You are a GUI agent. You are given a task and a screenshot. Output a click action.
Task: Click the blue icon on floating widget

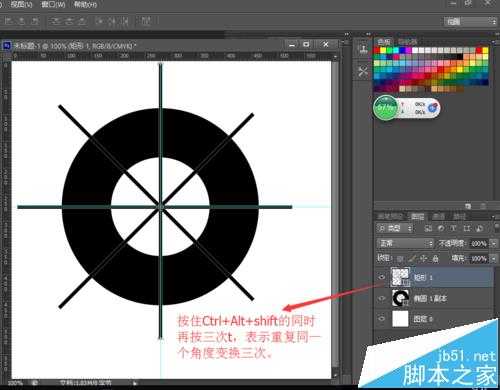tap(432, 107)
